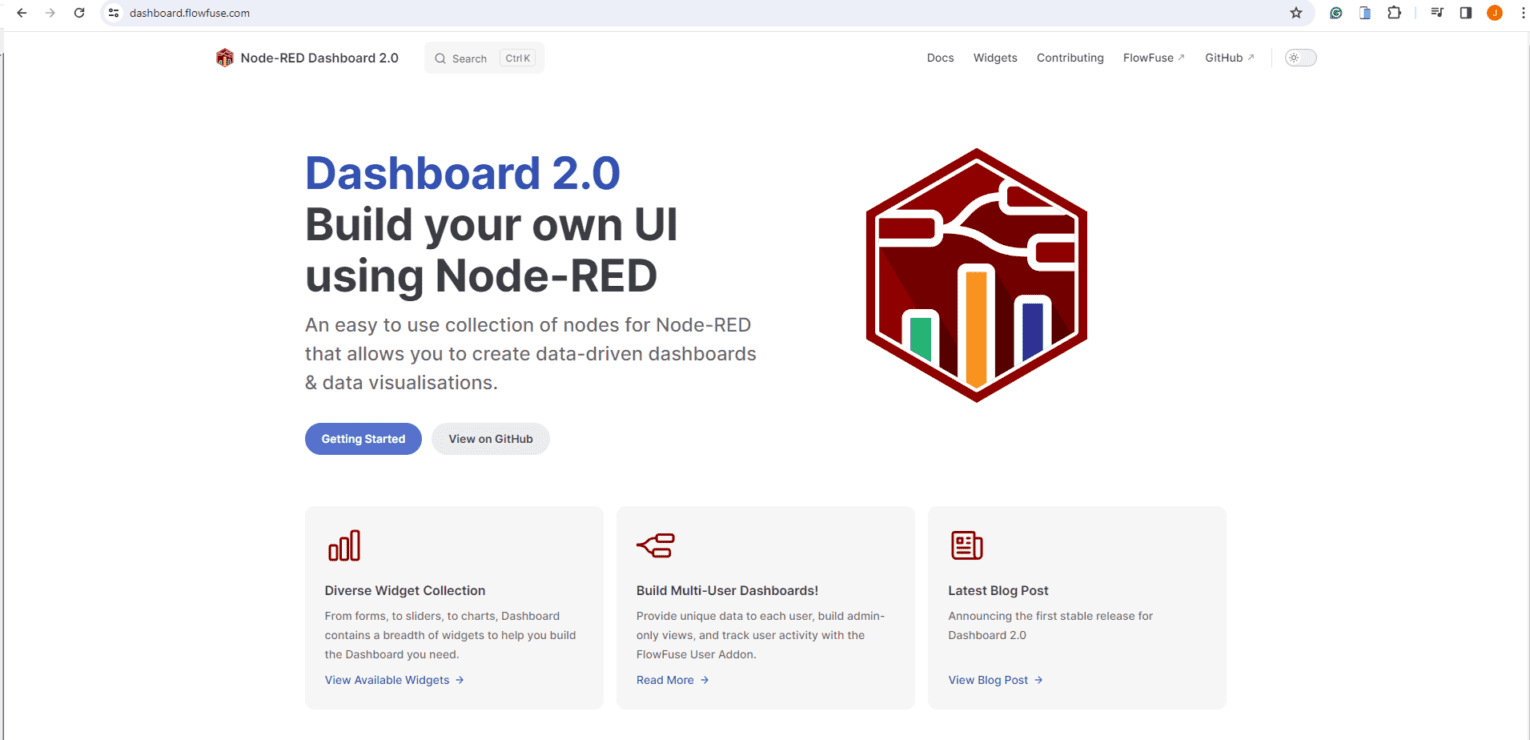Click the multi-user flow icon above Build Multi-User Dashboards
This screenshot has height=740, width=1530.
pos(655,545)
